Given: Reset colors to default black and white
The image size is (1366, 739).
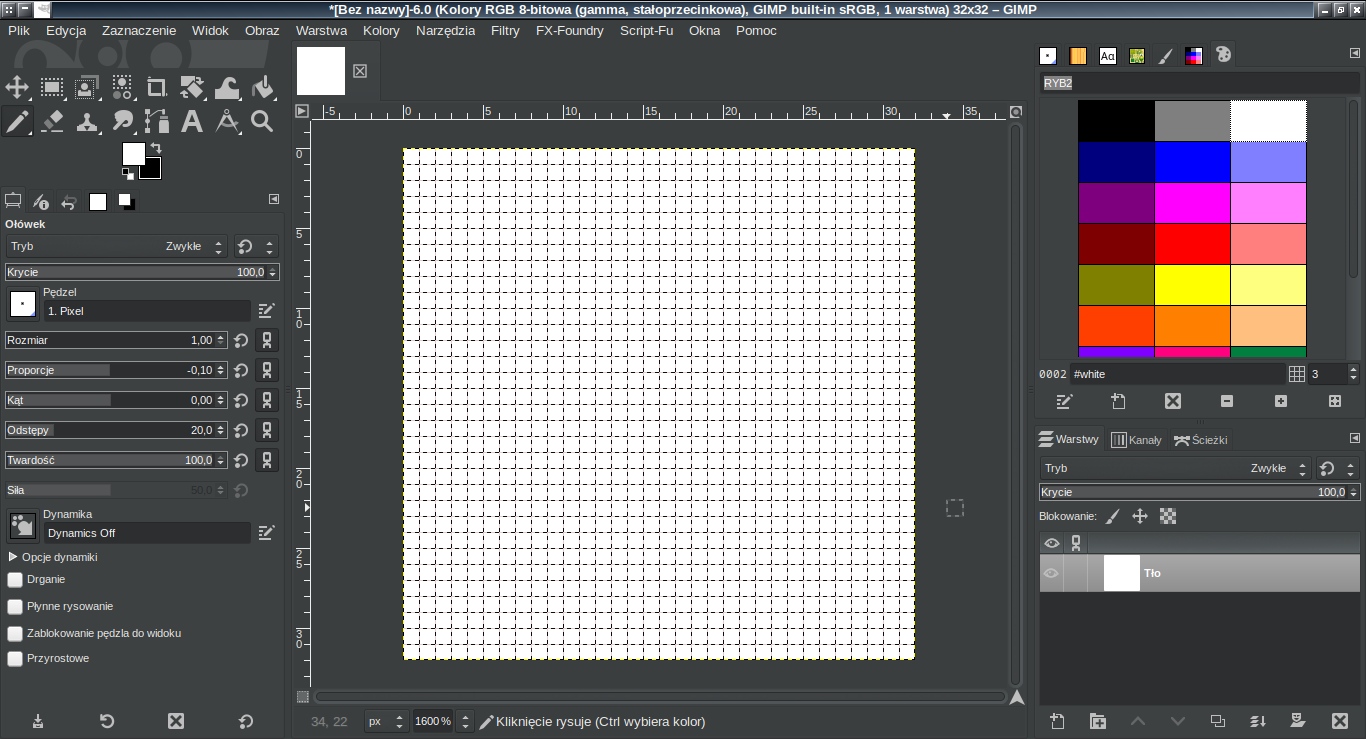Looking at the screenshot, I should (x=128, y=174).
